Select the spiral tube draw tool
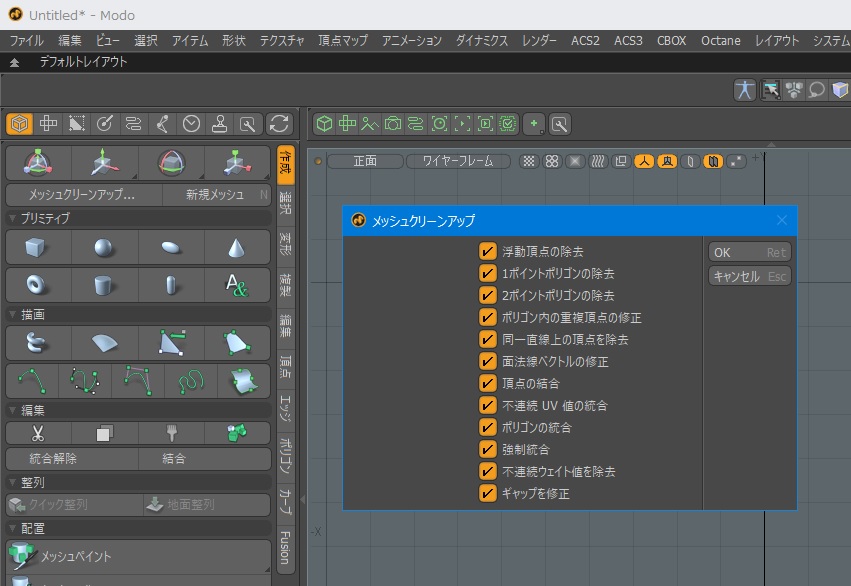The image size is (851, 586). point(36,343)
